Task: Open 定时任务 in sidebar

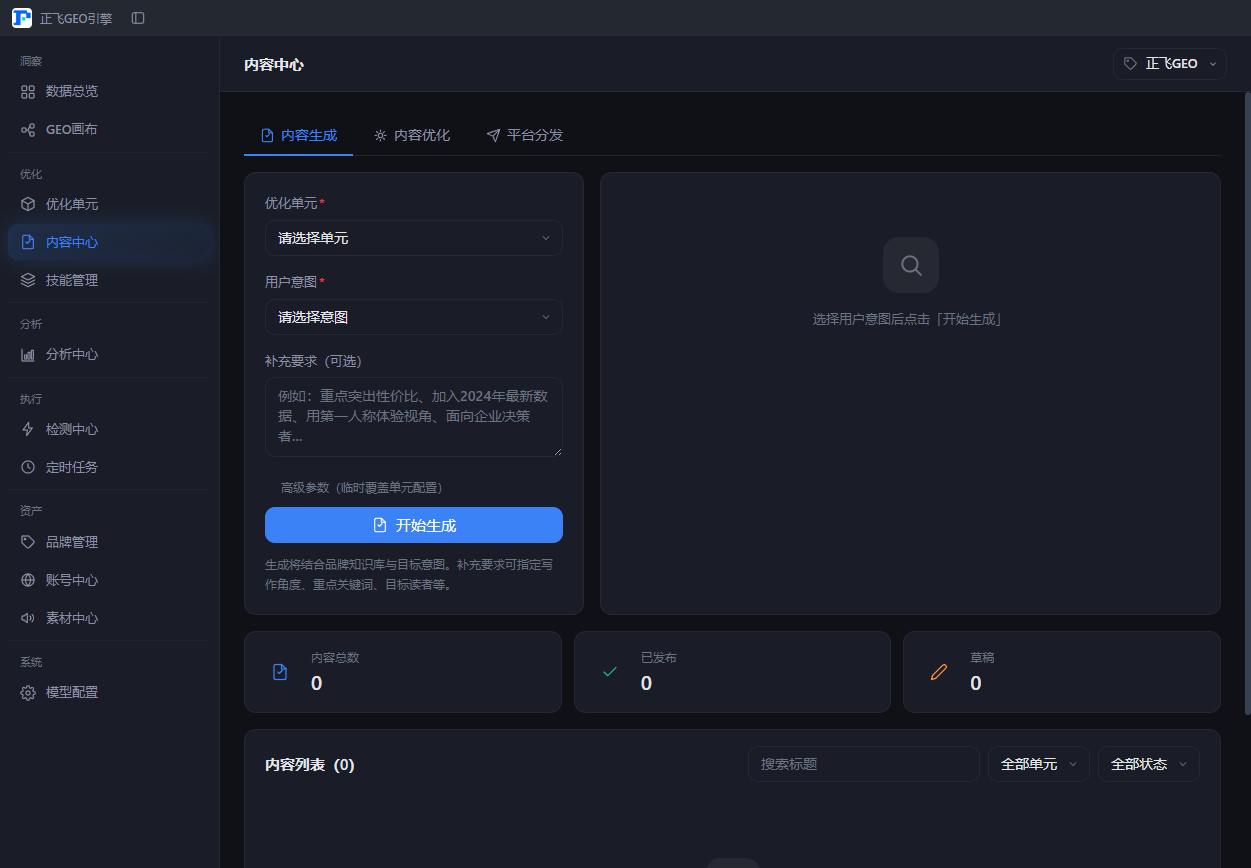Action: click(109, 467)
